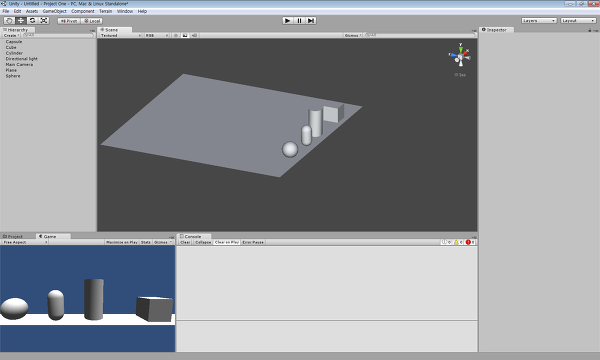Pause the game playback
The height and width of the screenshot is (360, 600).
coord(299,21)
